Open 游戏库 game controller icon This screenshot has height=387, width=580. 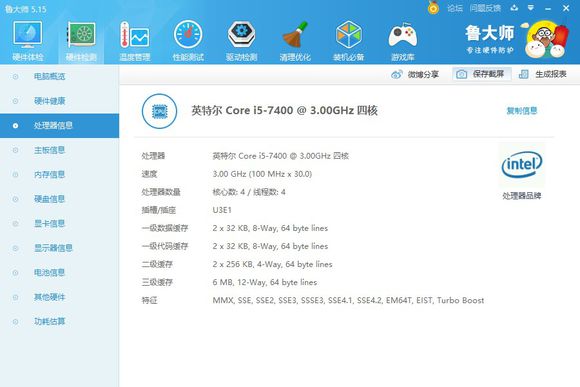click(x=402, y=41)
